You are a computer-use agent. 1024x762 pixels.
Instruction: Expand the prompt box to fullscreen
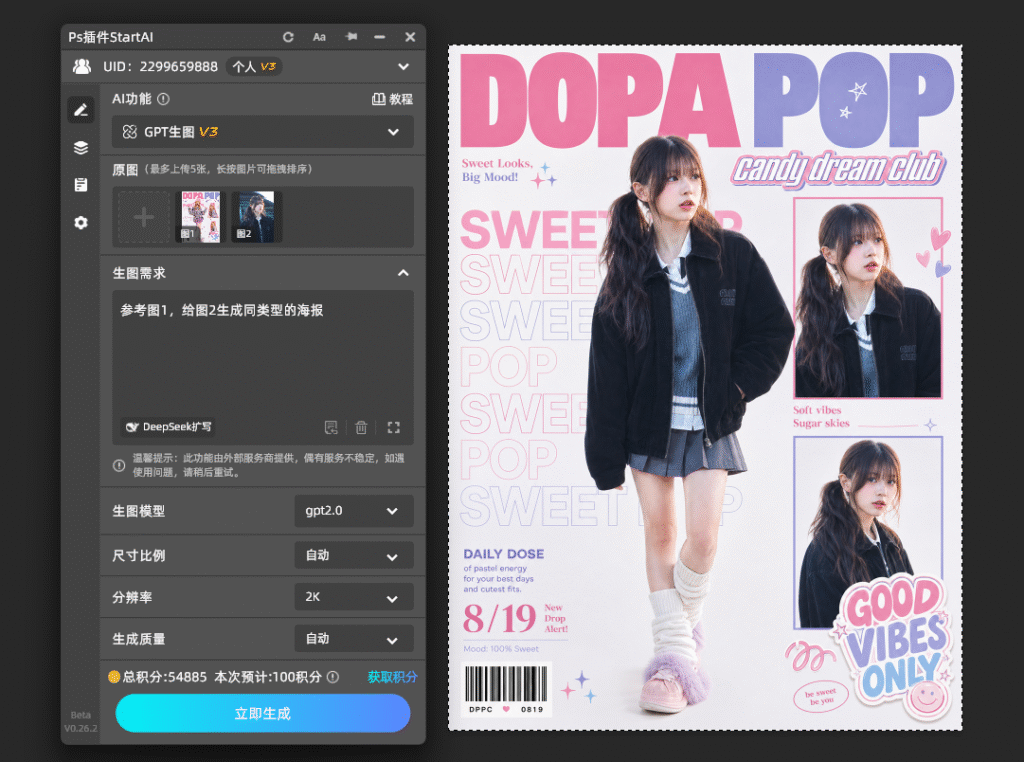click(393, 427)
